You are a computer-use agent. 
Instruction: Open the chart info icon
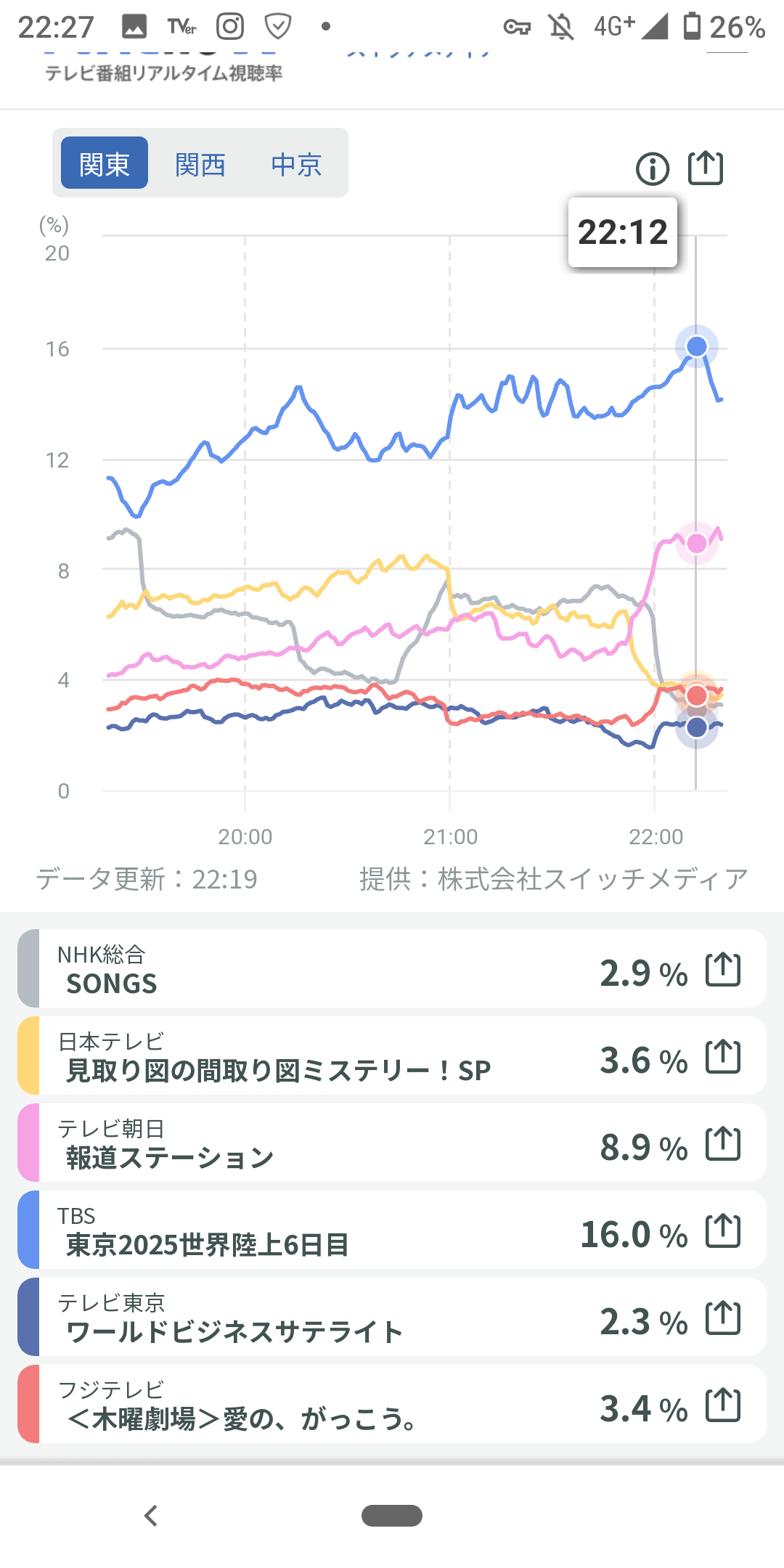click(652, 169)
